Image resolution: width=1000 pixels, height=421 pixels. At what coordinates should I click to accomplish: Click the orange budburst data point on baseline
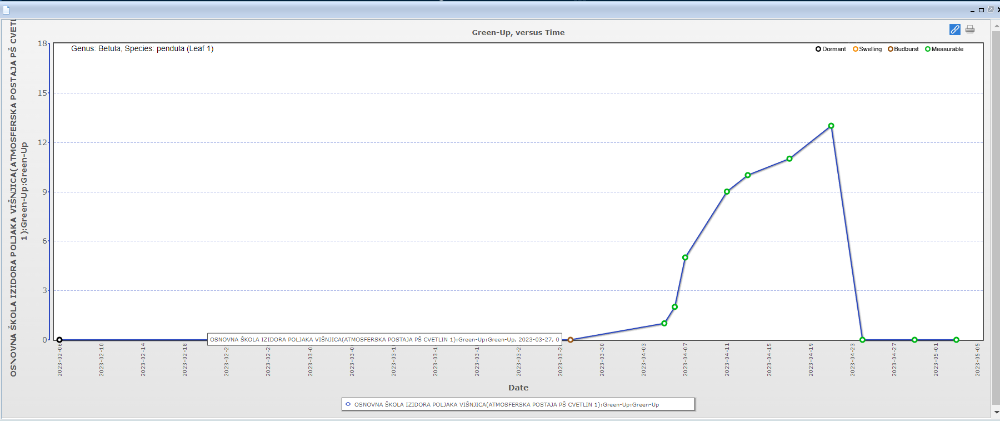pyautogui.click(x=570, y=340)
